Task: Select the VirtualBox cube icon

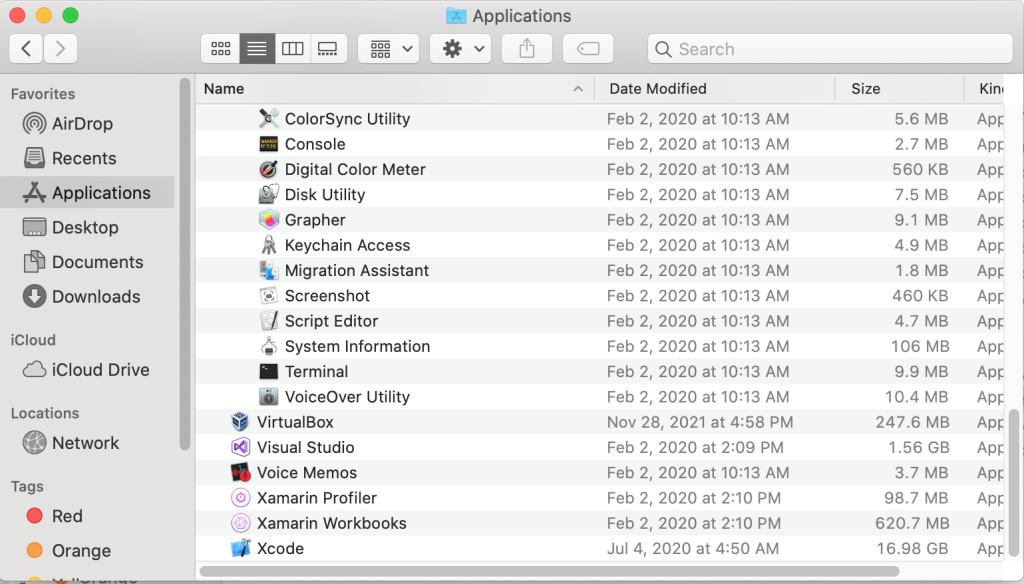Action: point(240,422)
